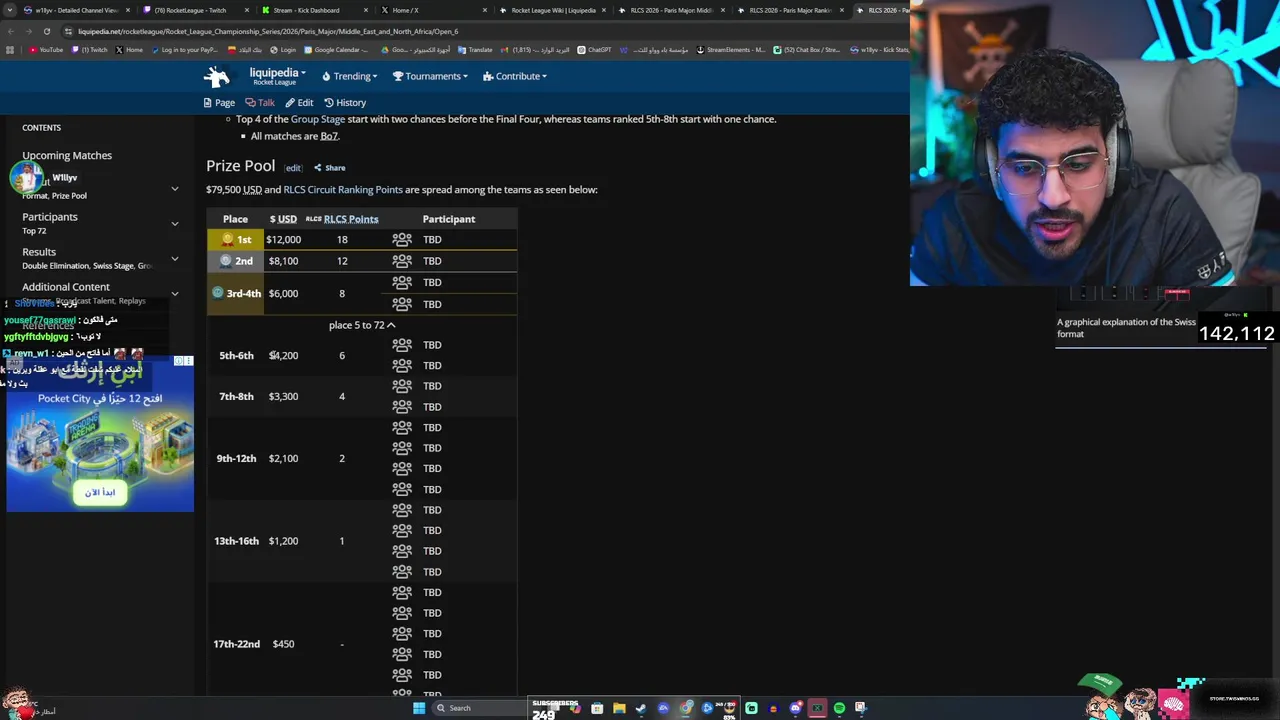Click the 9th-12th place cell
Screen dimensions: 1280x720
coord(236,458)
